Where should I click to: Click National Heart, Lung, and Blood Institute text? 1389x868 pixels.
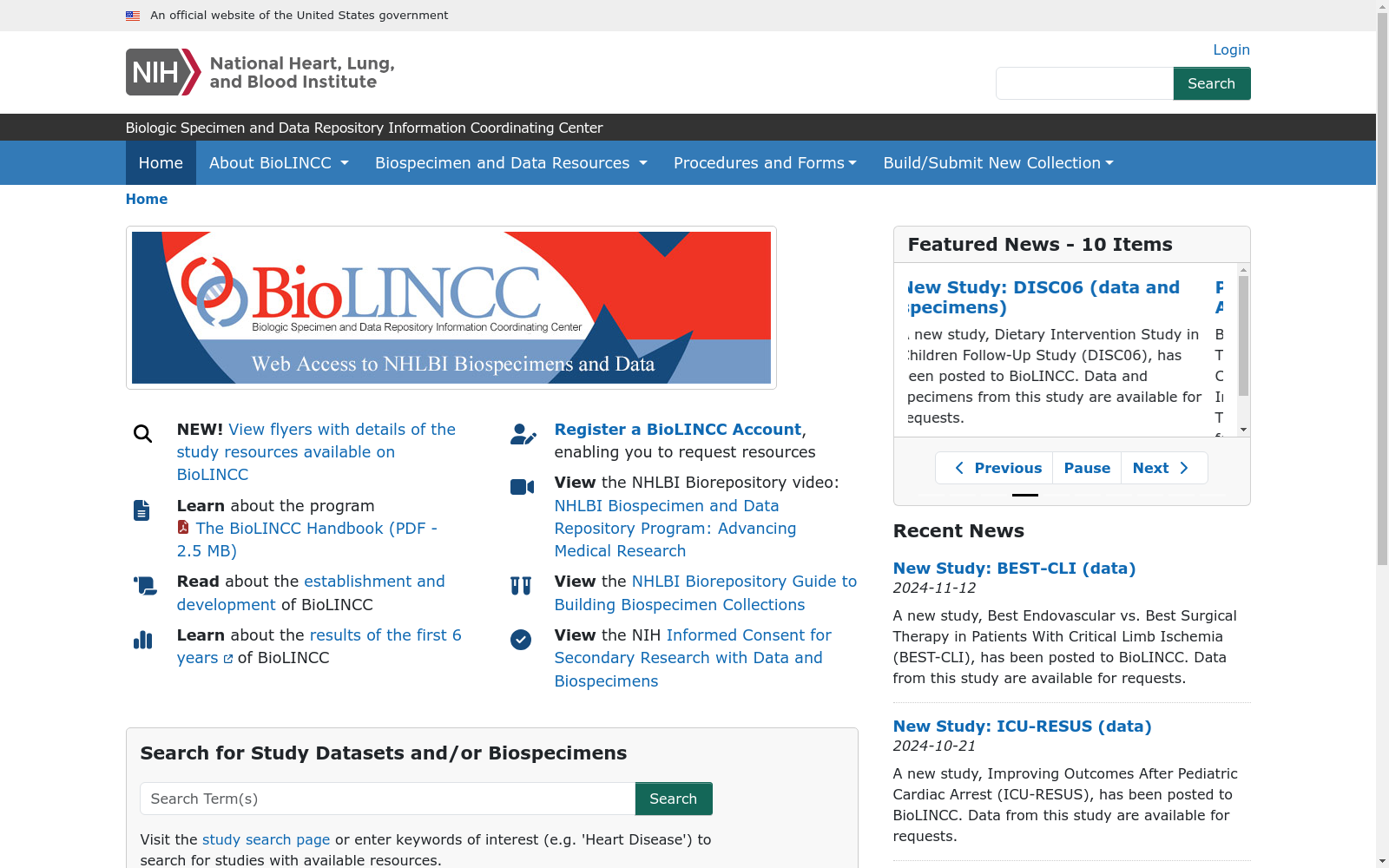point(302,73)
